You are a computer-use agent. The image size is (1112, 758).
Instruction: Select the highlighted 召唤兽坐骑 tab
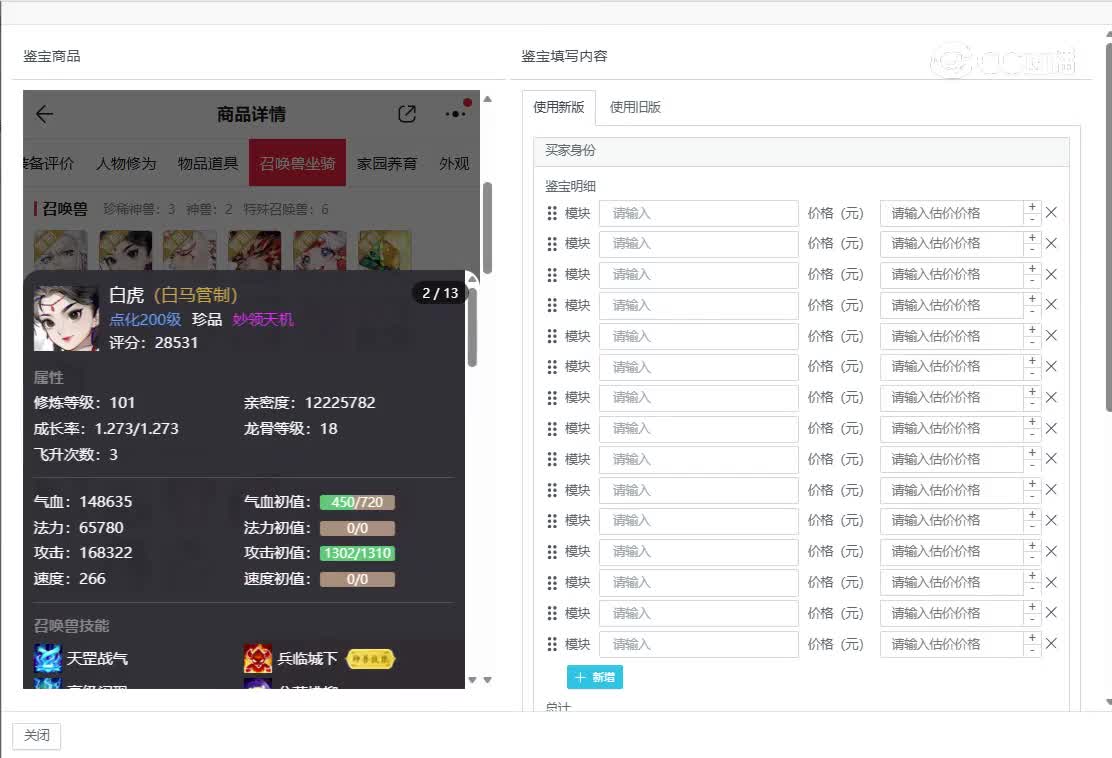coord(297,163)
